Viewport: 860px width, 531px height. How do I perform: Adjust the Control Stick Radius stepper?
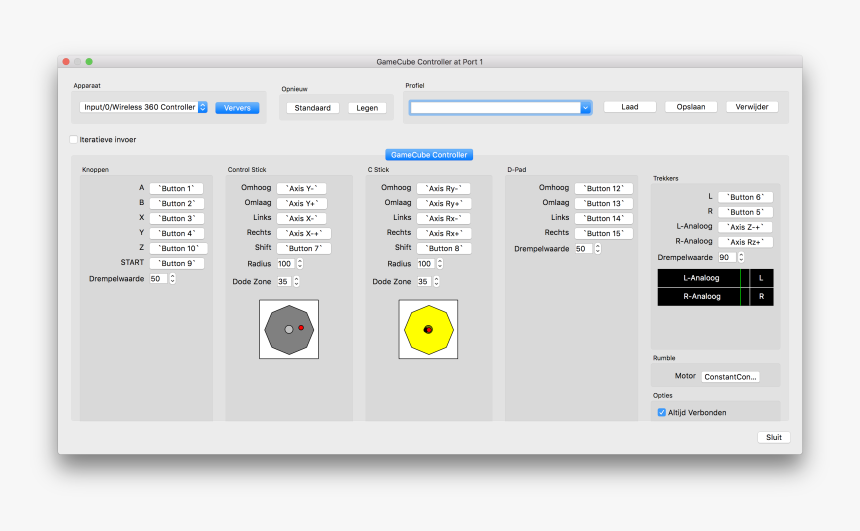[299, 264]
